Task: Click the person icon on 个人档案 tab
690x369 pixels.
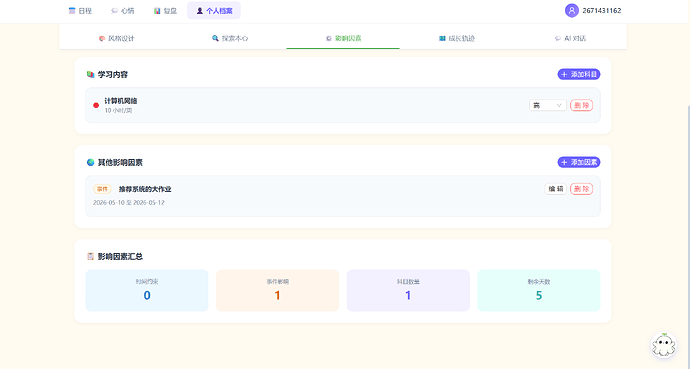Action: [x=200, y=11]
